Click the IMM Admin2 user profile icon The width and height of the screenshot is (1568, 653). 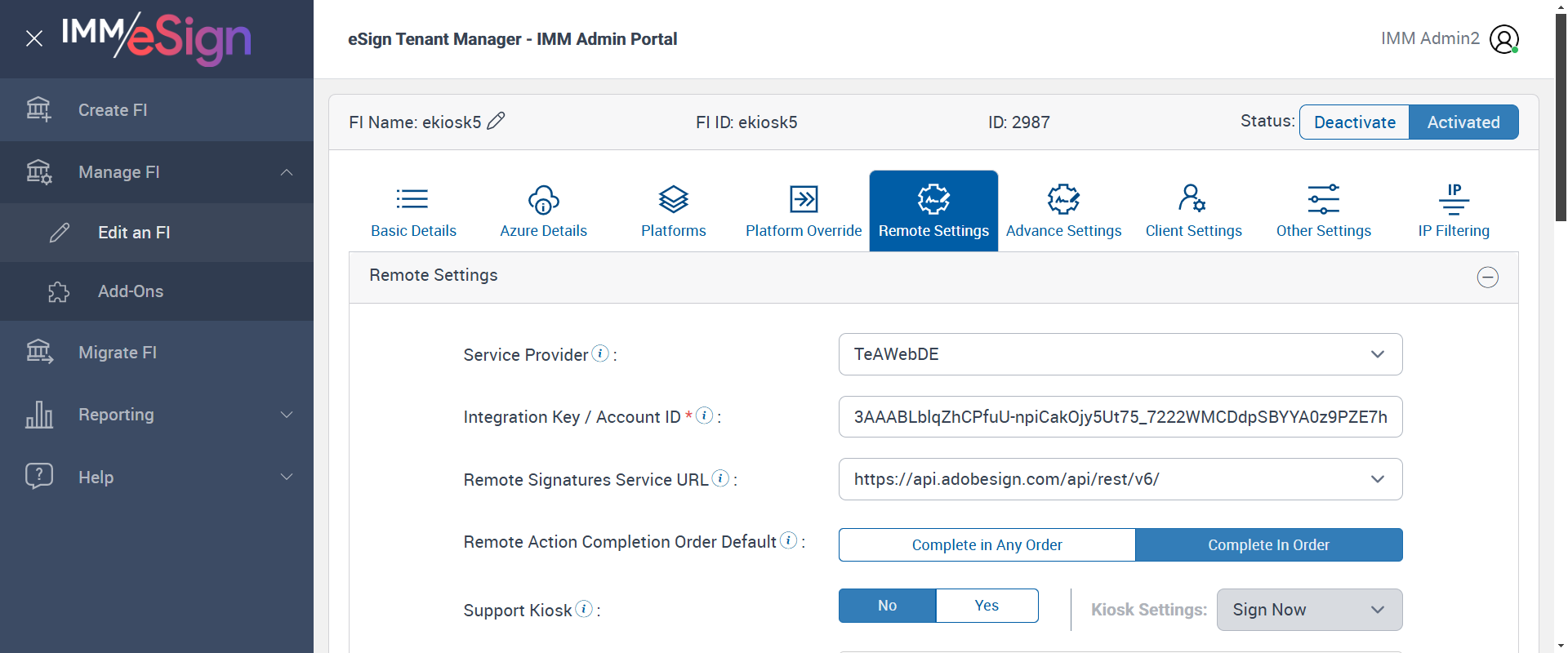[1503, 39]
